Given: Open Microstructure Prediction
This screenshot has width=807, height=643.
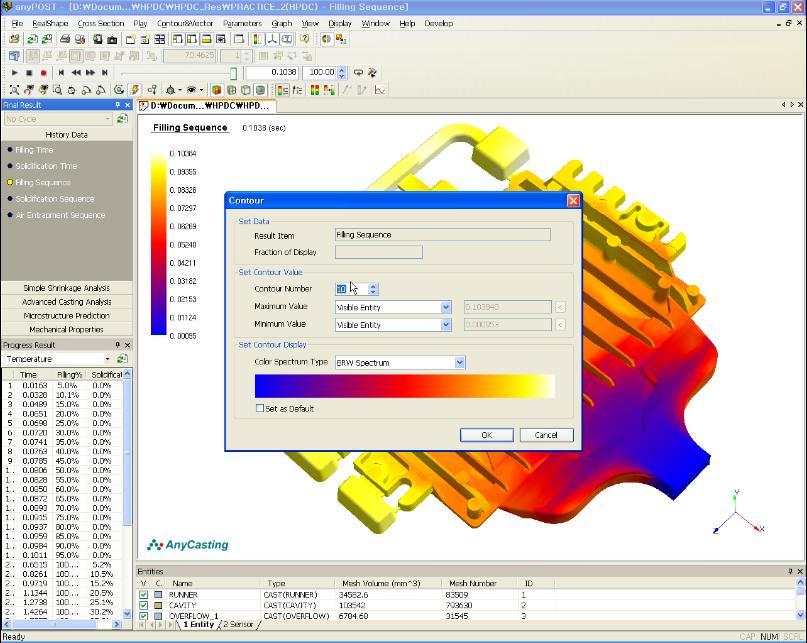Looking at the screenshot, I should point(66,316).
